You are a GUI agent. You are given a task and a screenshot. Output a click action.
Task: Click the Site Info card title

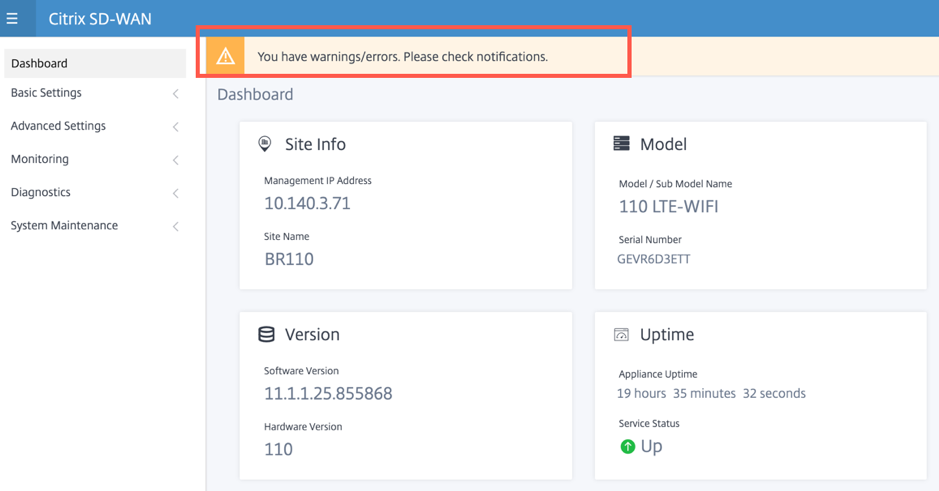pos(315,144)
